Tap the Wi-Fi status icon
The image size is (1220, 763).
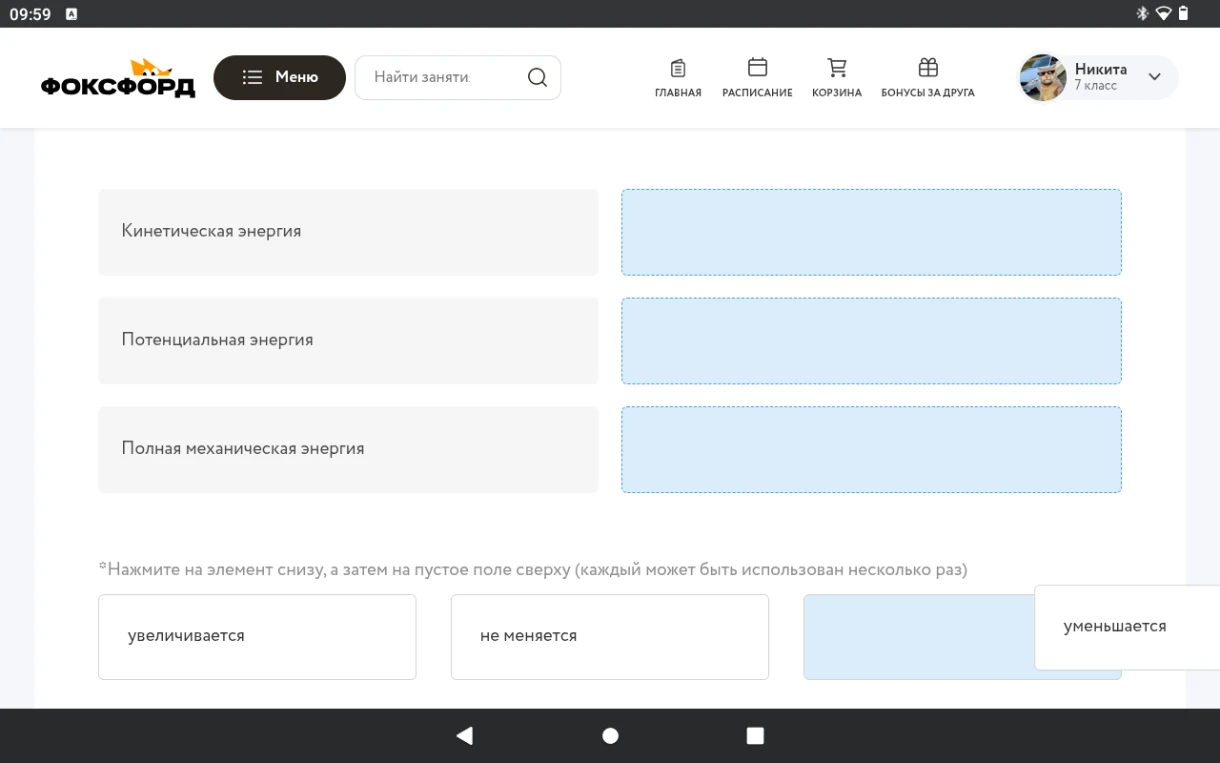(1163, 13)
